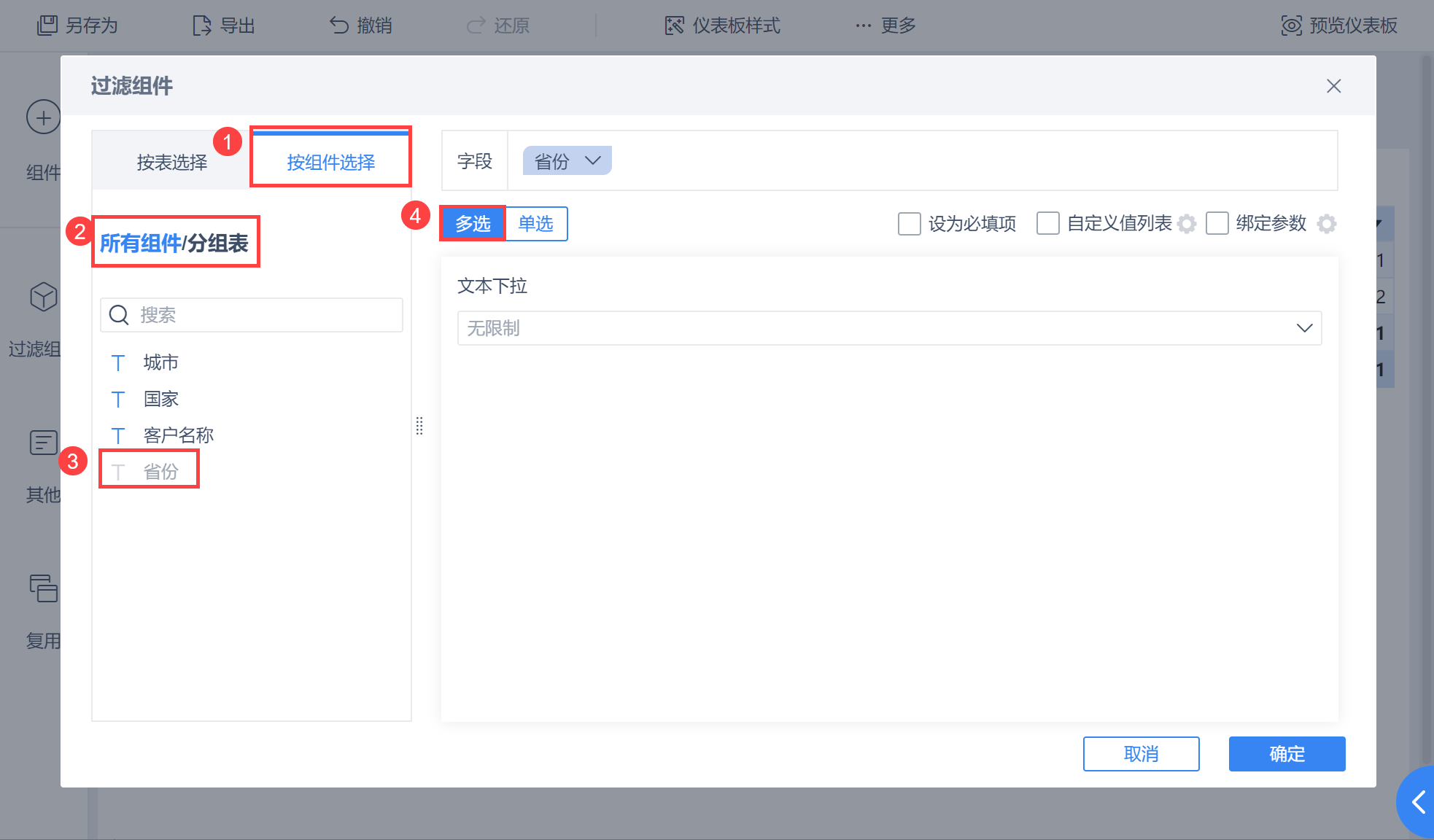Click the blue collapse arrow at bottom right
The height and width of the screenshot is (840, 1434).
coord(1419,802)
